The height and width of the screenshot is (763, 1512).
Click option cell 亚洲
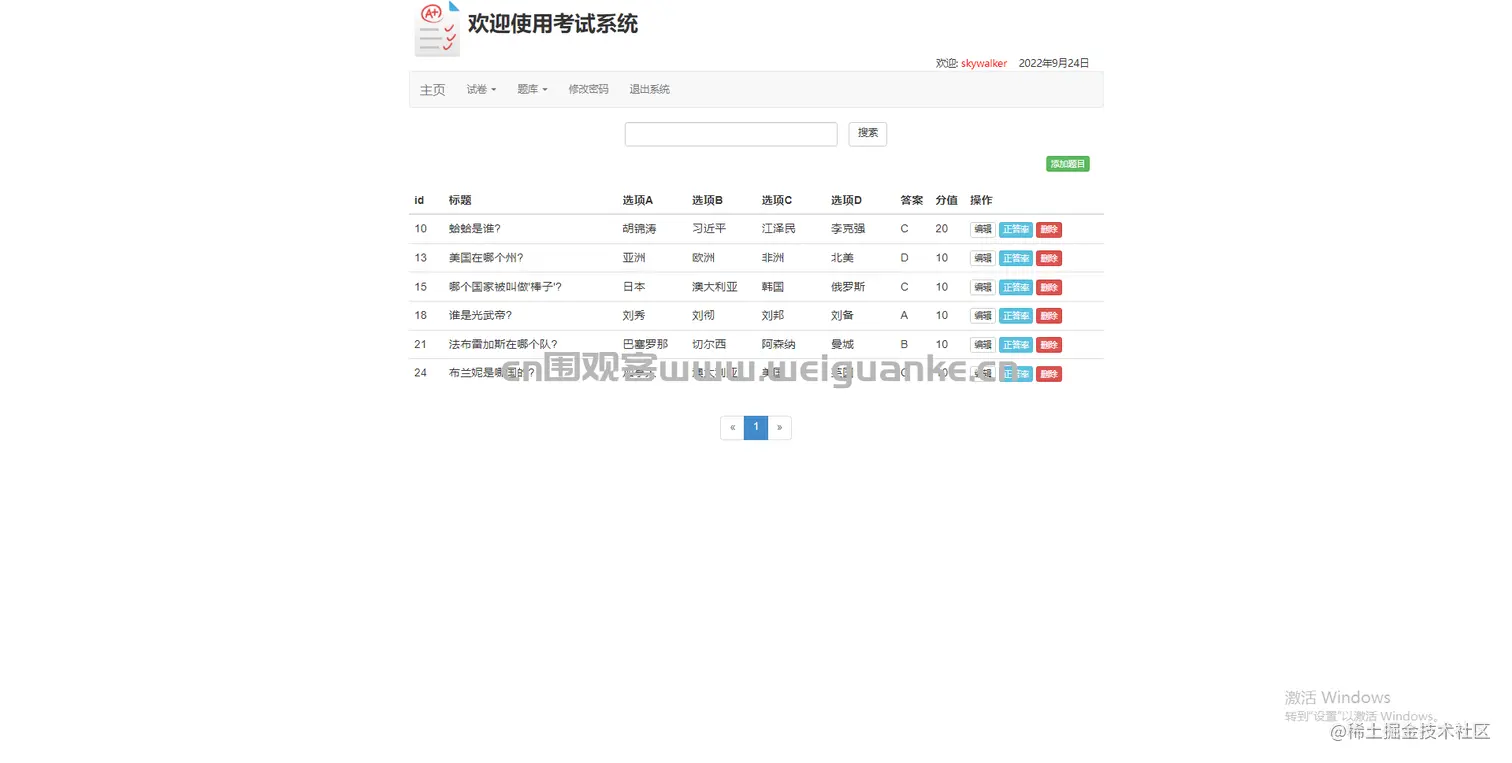tap(634, 258)
